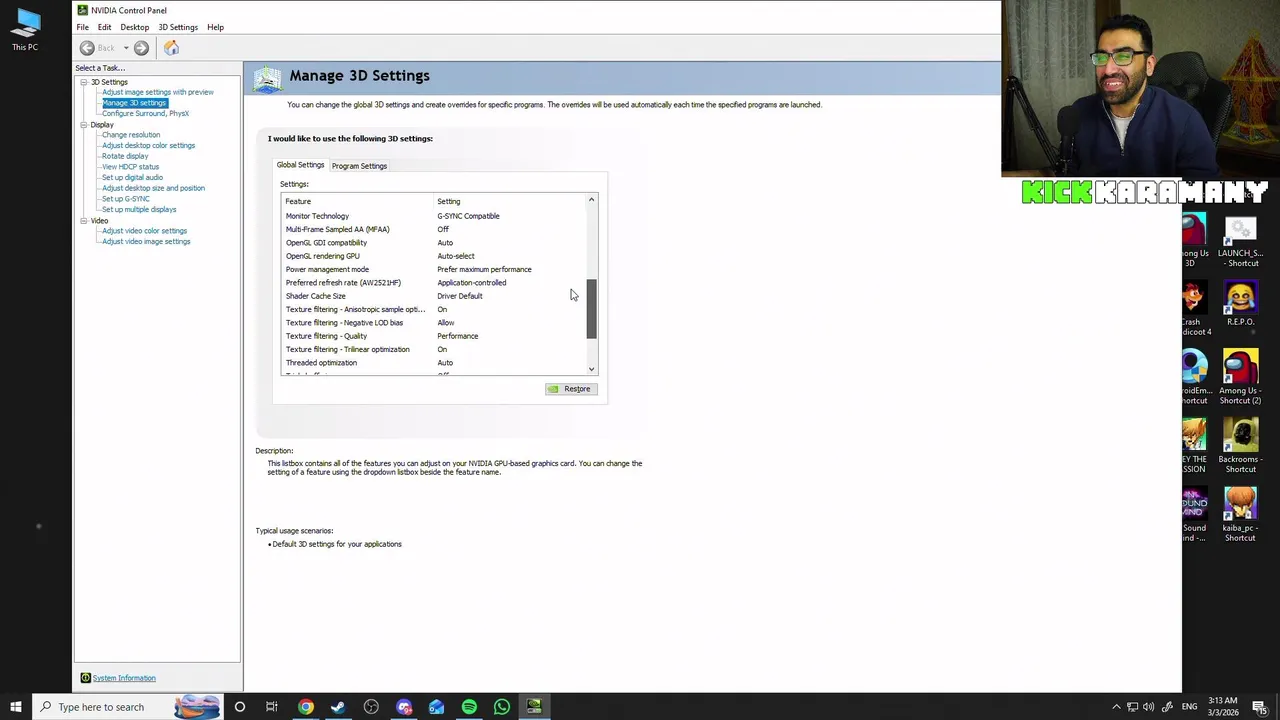Click the Back navigation arrow icon
The image size is (1280, 720).
(x=87, y=48)
